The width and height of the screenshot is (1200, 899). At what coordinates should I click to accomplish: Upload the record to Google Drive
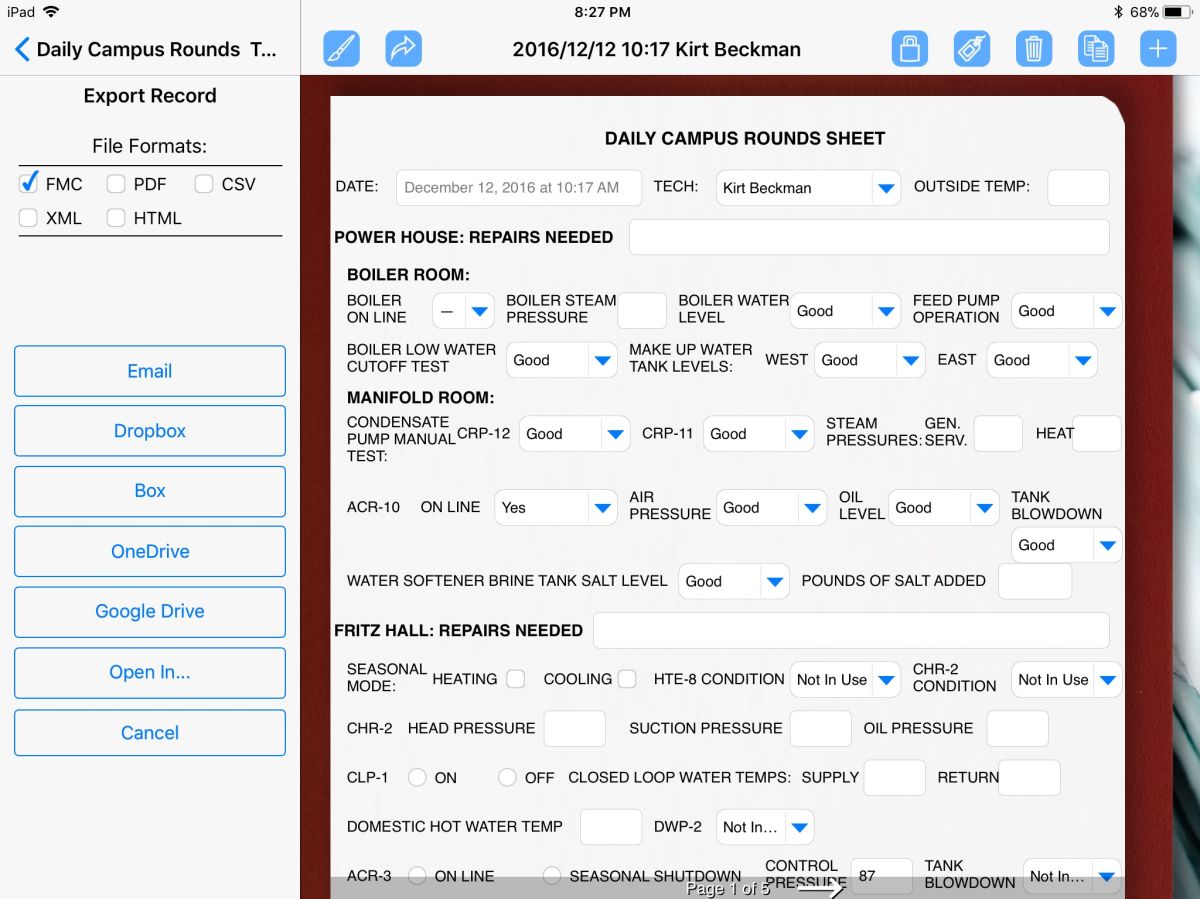(x=149, y=611)
